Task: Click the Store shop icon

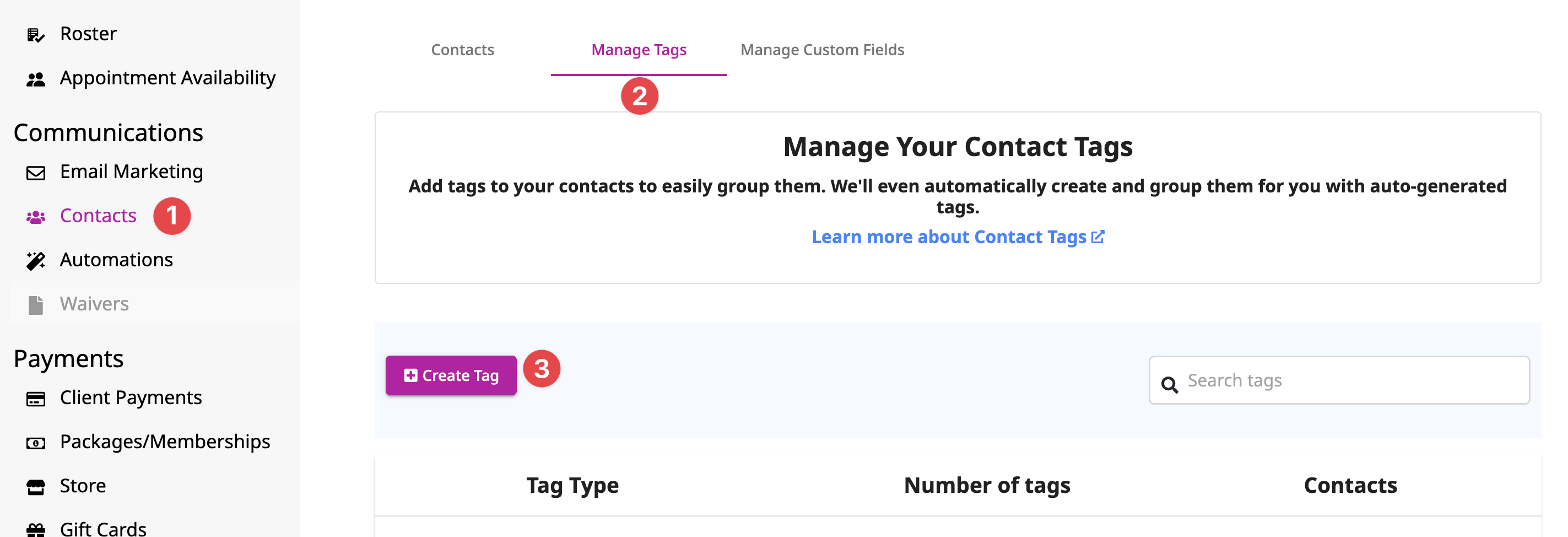Action: point(35,487)
